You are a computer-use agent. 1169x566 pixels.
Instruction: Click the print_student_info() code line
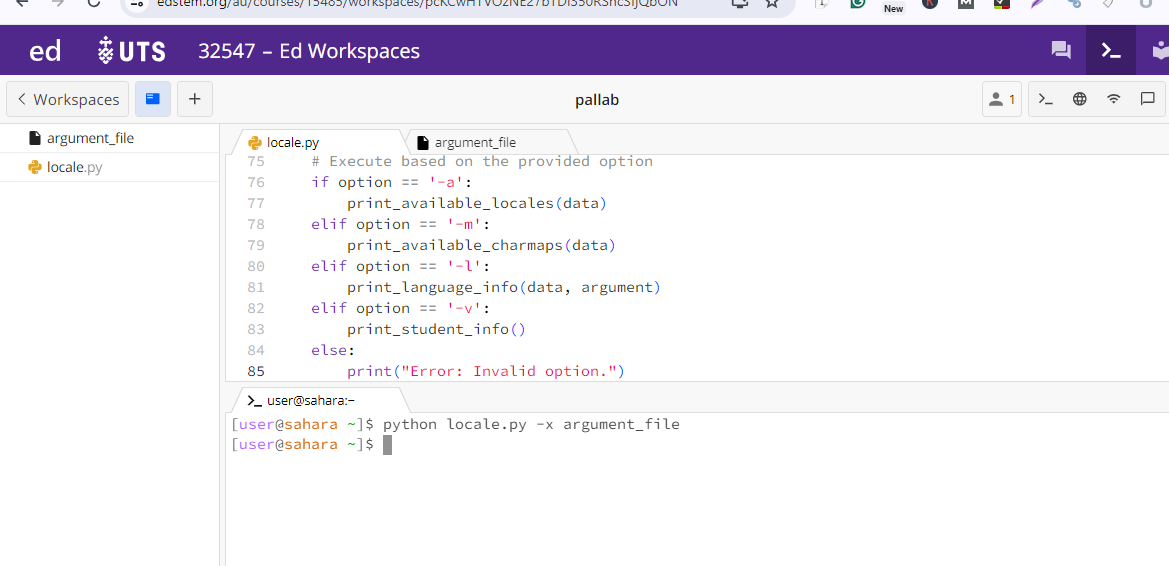(437, 329)
